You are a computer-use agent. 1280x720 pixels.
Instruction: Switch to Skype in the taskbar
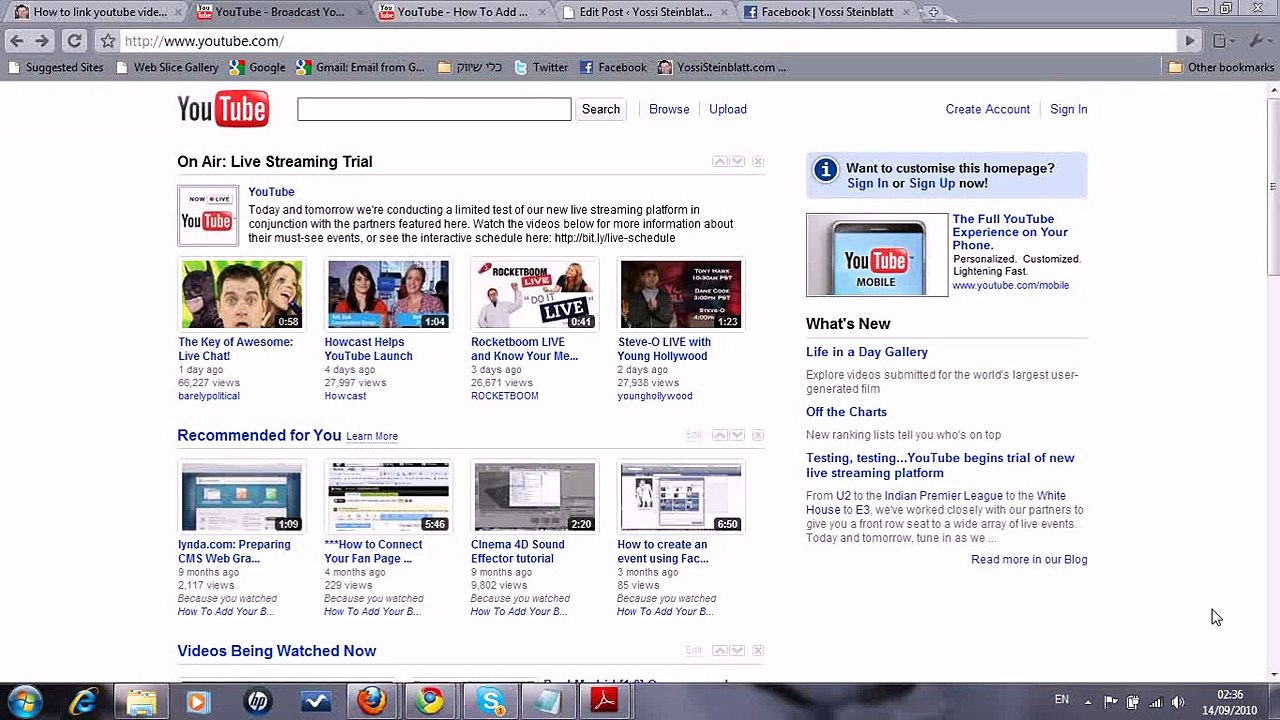point(489,701)
